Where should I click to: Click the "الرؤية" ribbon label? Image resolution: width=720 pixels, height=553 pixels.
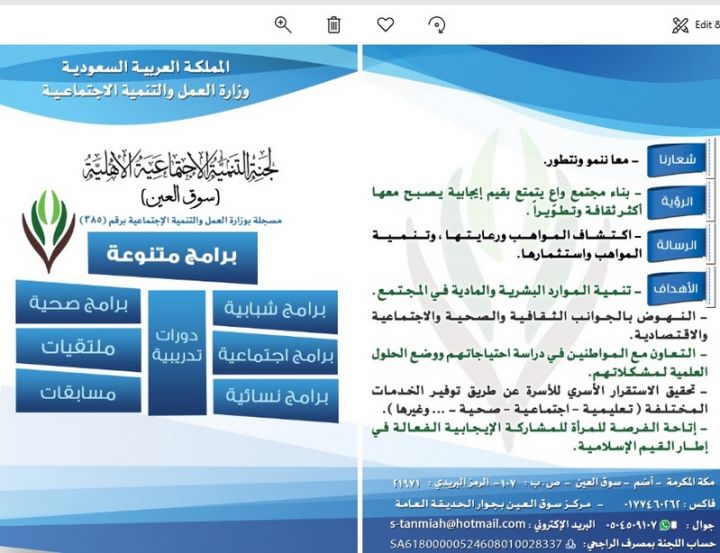(677, 201)
